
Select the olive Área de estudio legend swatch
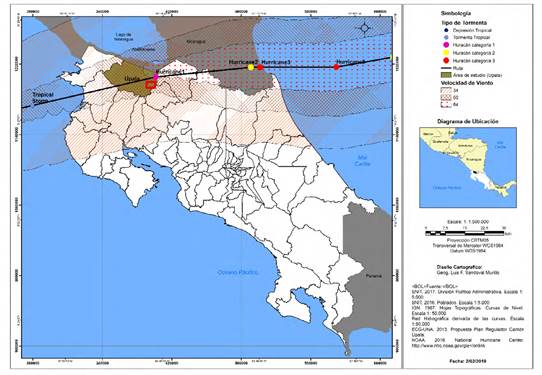pos(446,75)
